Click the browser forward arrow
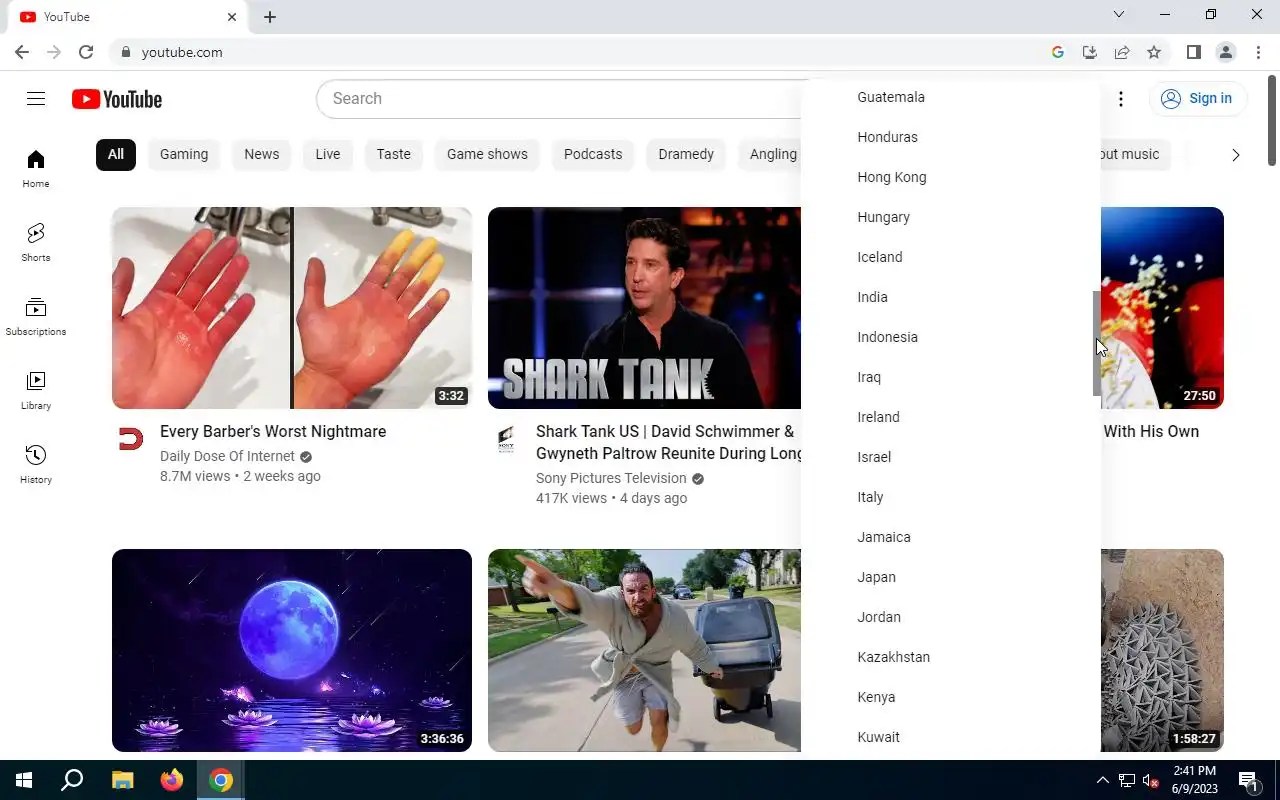1280x800 pixels. pyautogui.click(x=54, y=52)
